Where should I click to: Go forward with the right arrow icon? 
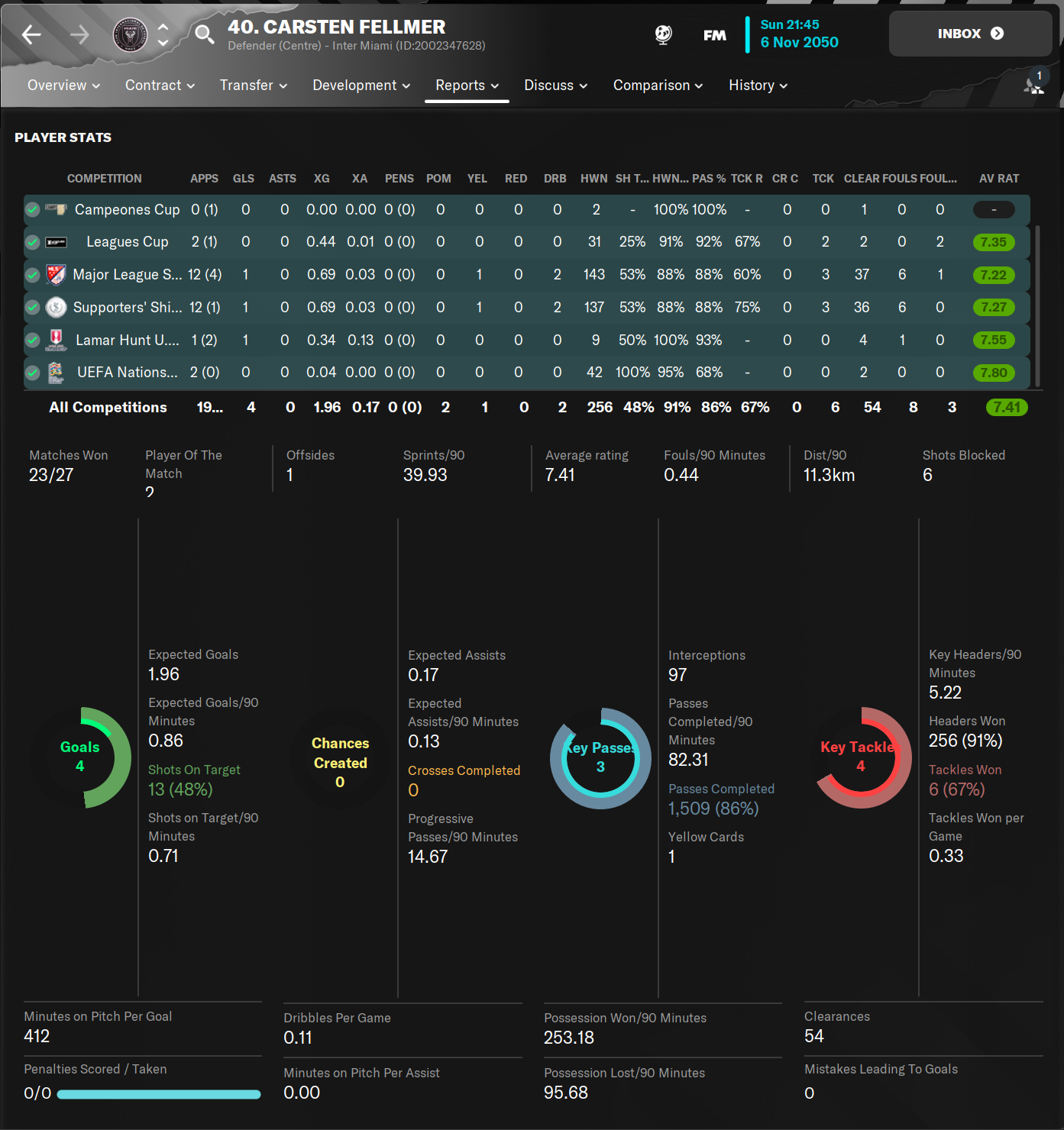[x=79, y=34]
